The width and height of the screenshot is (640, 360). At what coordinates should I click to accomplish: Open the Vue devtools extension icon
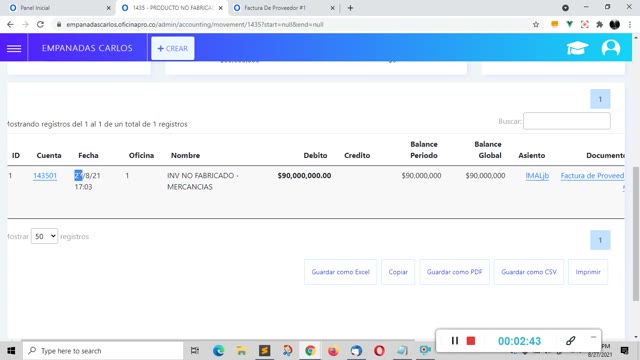569,24
